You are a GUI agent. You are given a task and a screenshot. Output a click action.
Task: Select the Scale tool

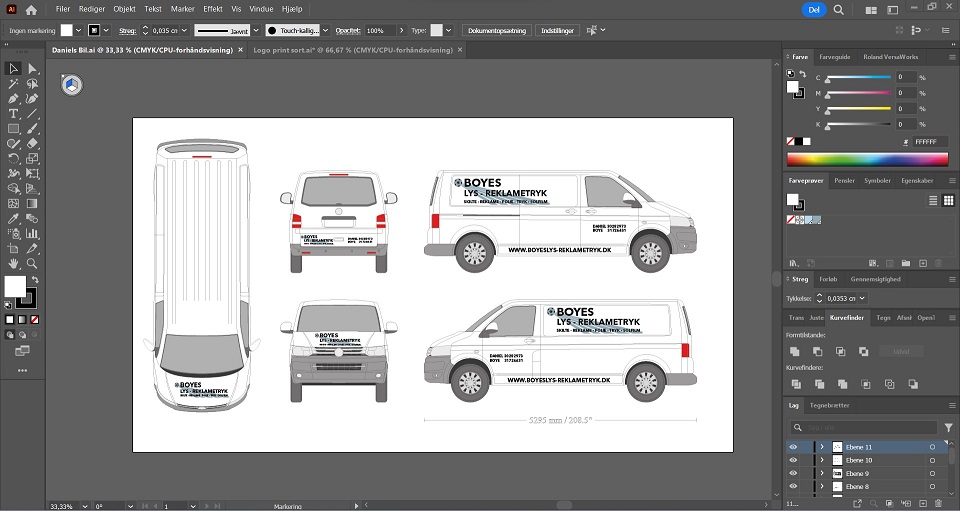[x=32, y=159]
